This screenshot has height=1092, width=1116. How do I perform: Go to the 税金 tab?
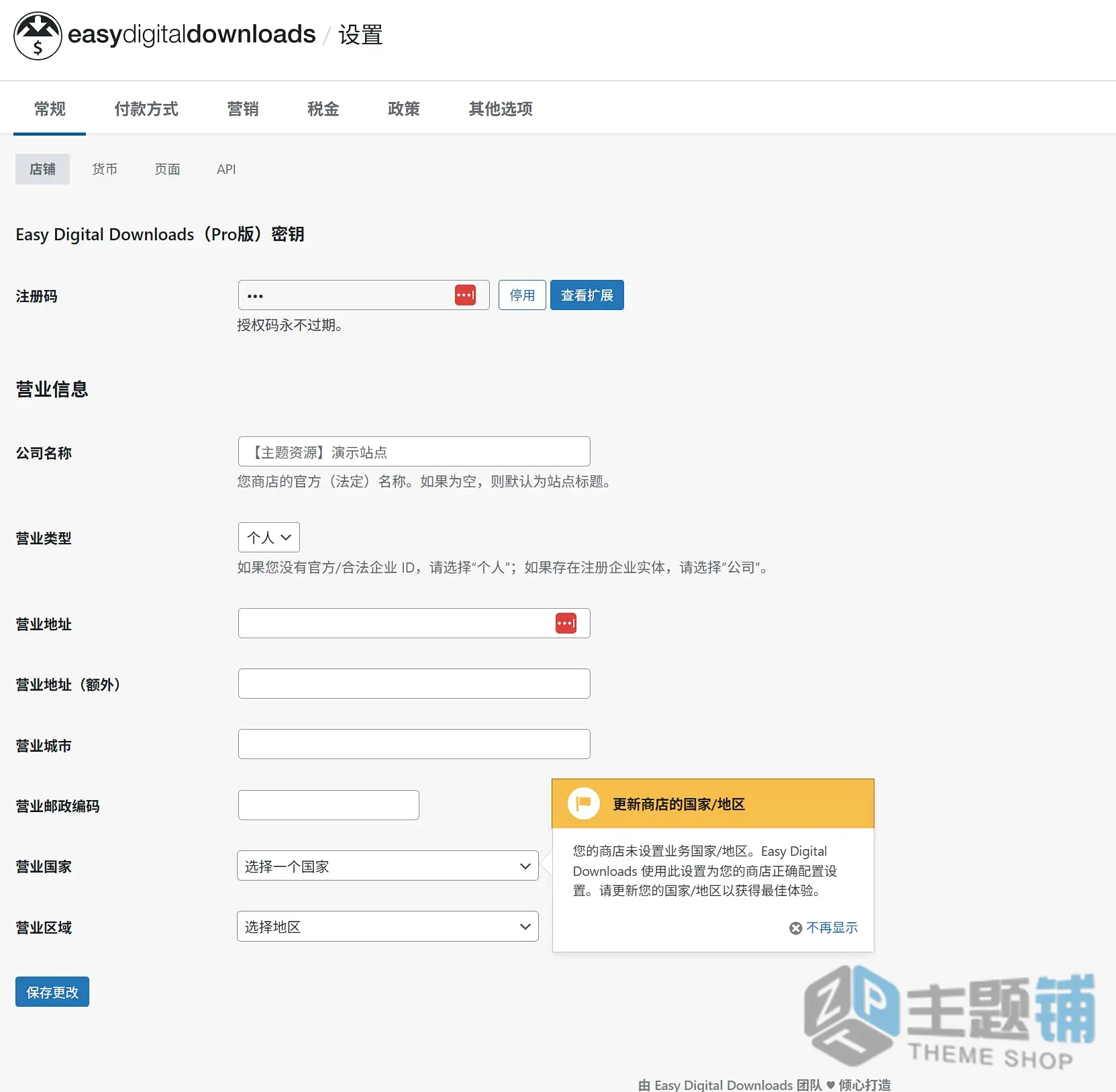[323, 109]
